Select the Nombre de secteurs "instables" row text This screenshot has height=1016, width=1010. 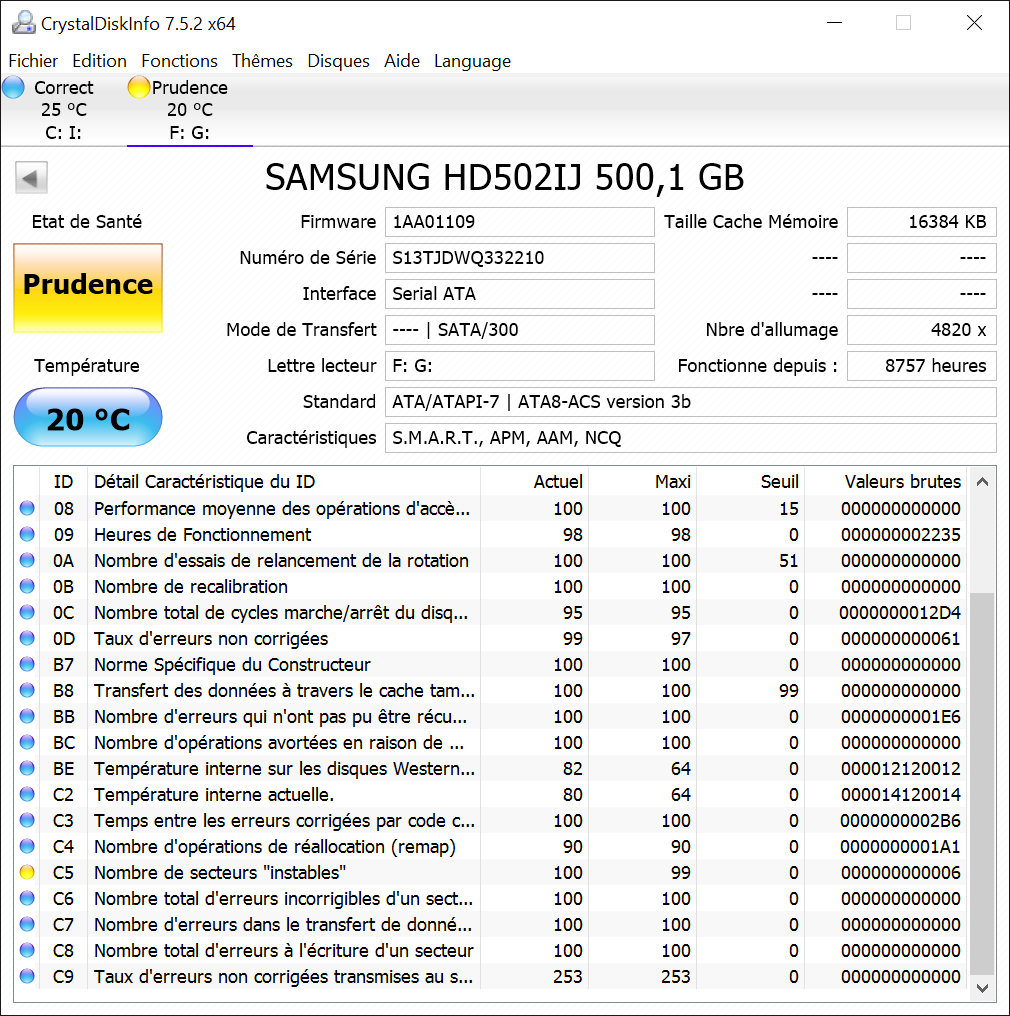click(x=220, y=873)
